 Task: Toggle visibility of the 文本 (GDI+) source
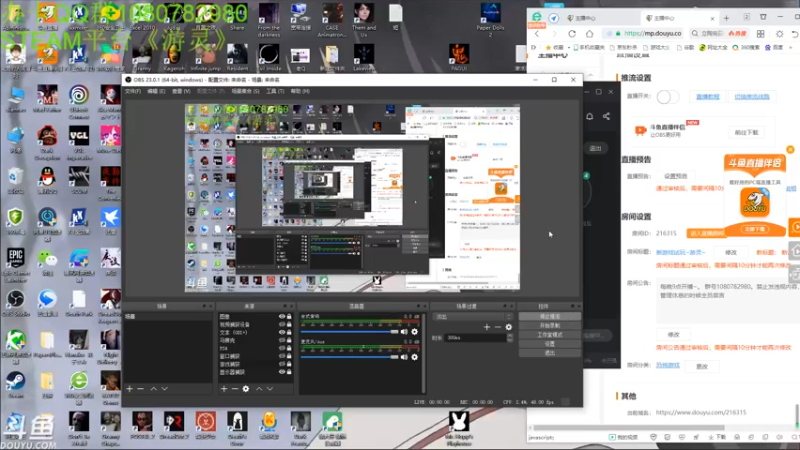coord(282,332)
